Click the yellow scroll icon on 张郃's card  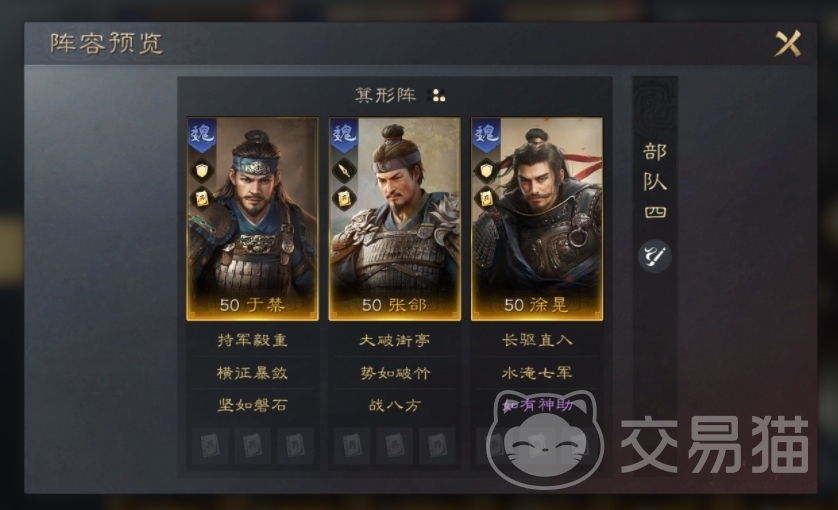[344, 199]
